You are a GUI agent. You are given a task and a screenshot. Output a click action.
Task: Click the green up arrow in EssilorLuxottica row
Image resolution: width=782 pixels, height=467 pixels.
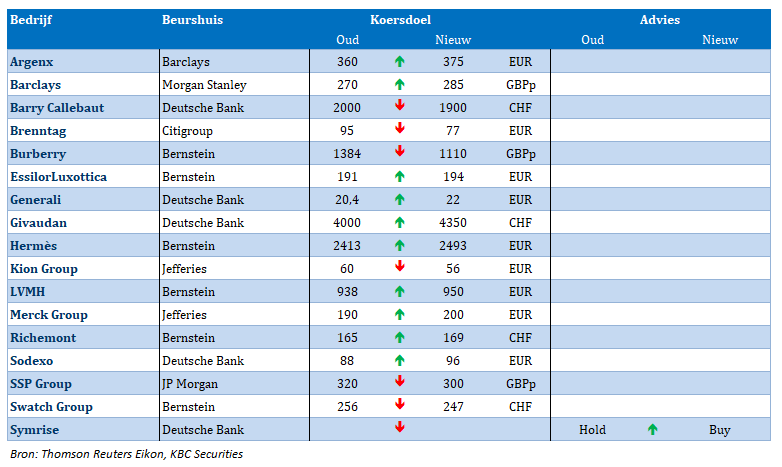(x=399, y=176)
